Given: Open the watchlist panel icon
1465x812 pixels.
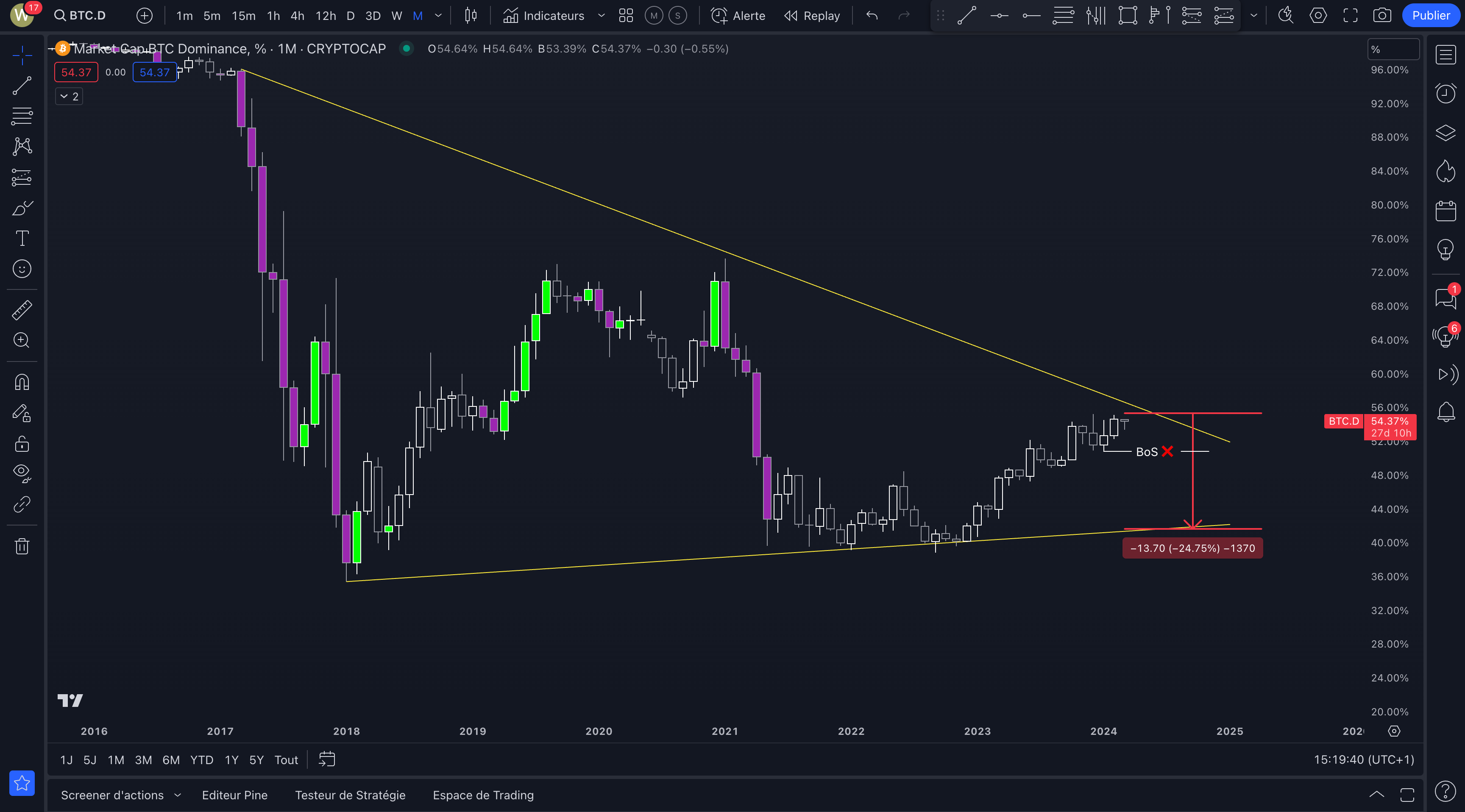Looking at the screenshot, I should pos(1445,55).
